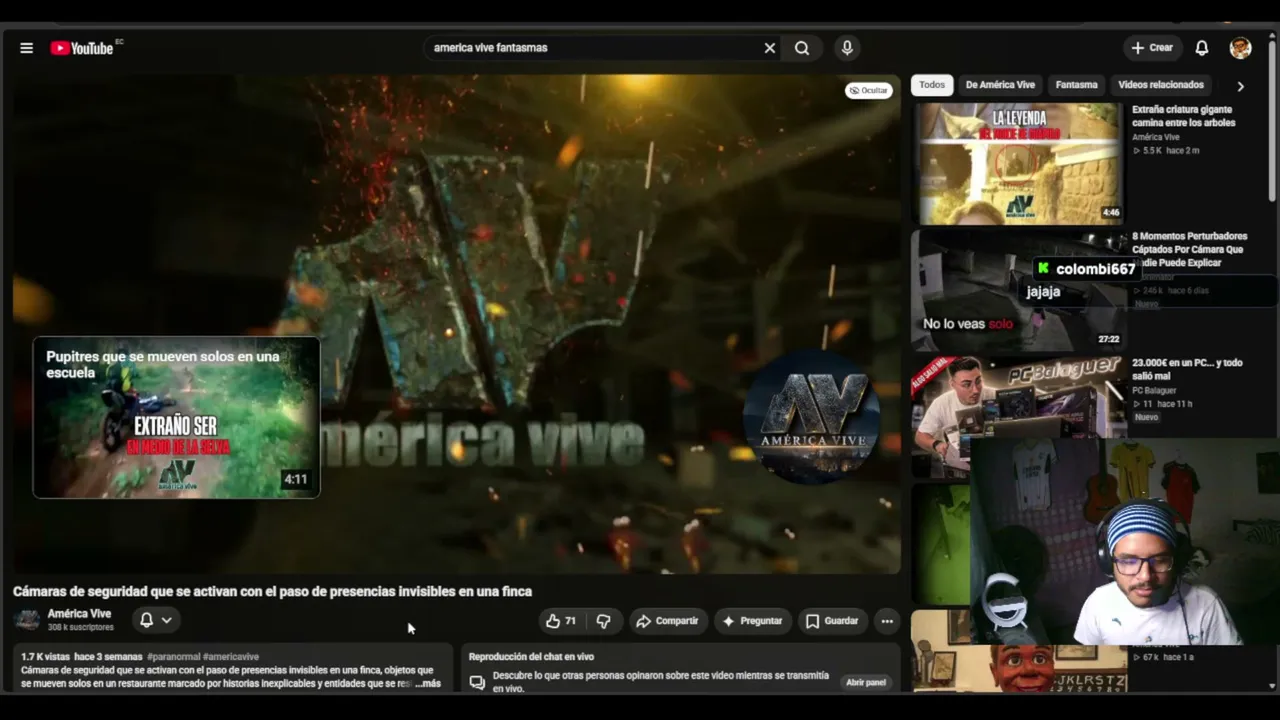Open the Crear menu
The width and height of the screenshot is (1280, 720).
[x=1152, y=48]
